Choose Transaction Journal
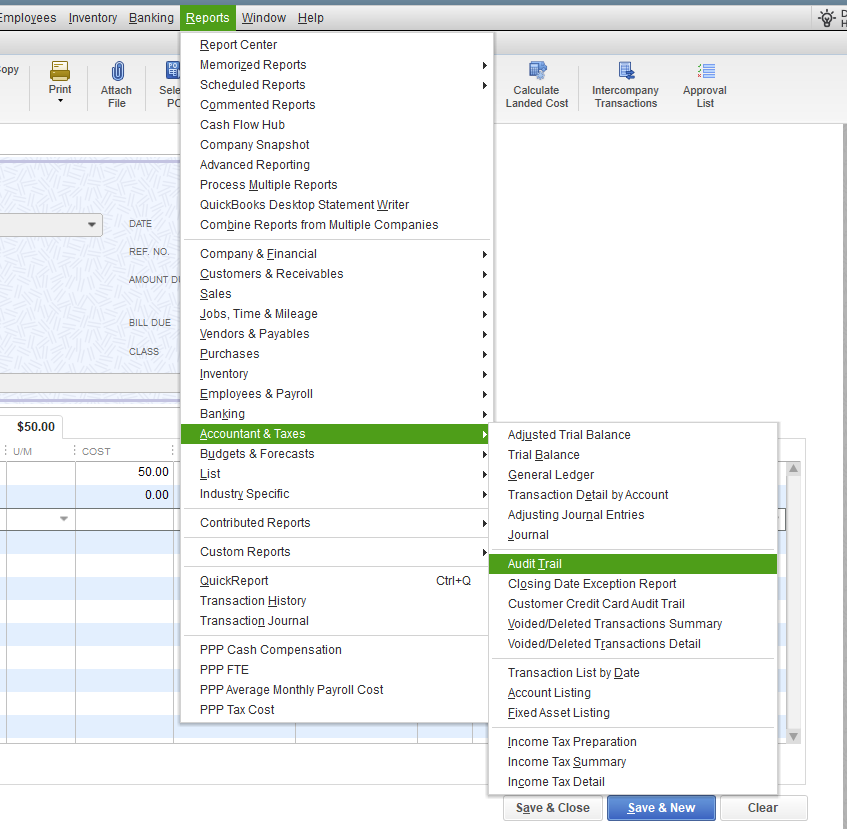Screen dimensions: 847x829 (x=335, y=621)
